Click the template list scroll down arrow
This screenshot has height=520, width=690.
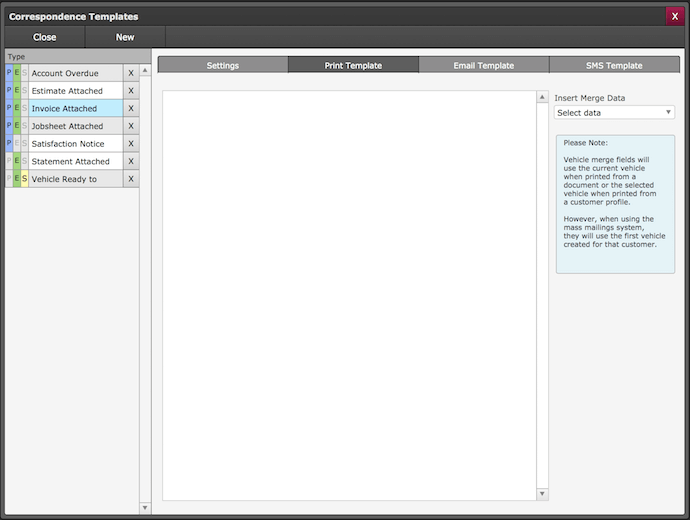pyautogui.click(x=145, y=507)
